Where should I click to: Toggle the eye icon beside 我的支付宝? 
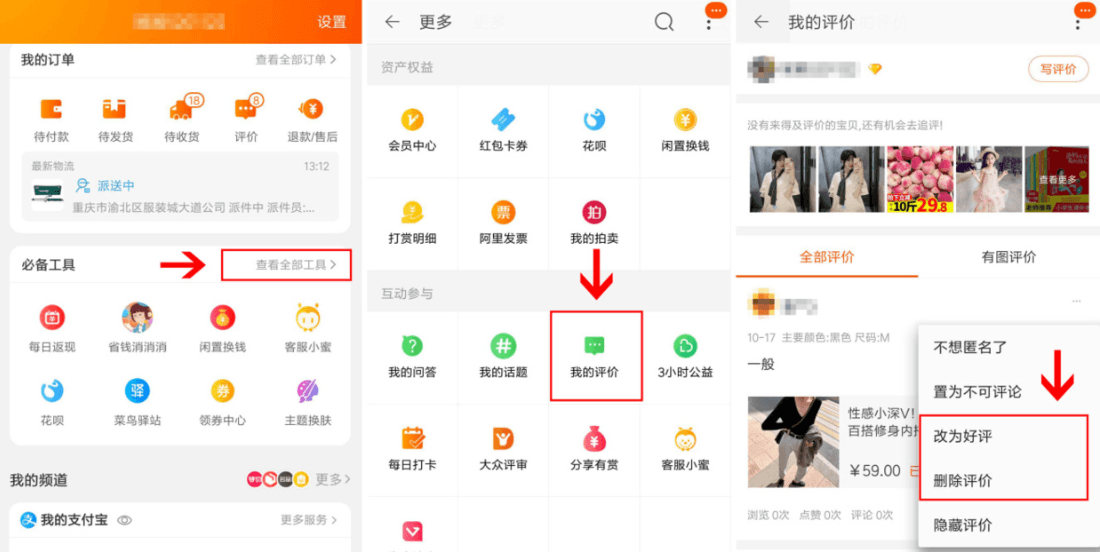(x=125, y=520)
